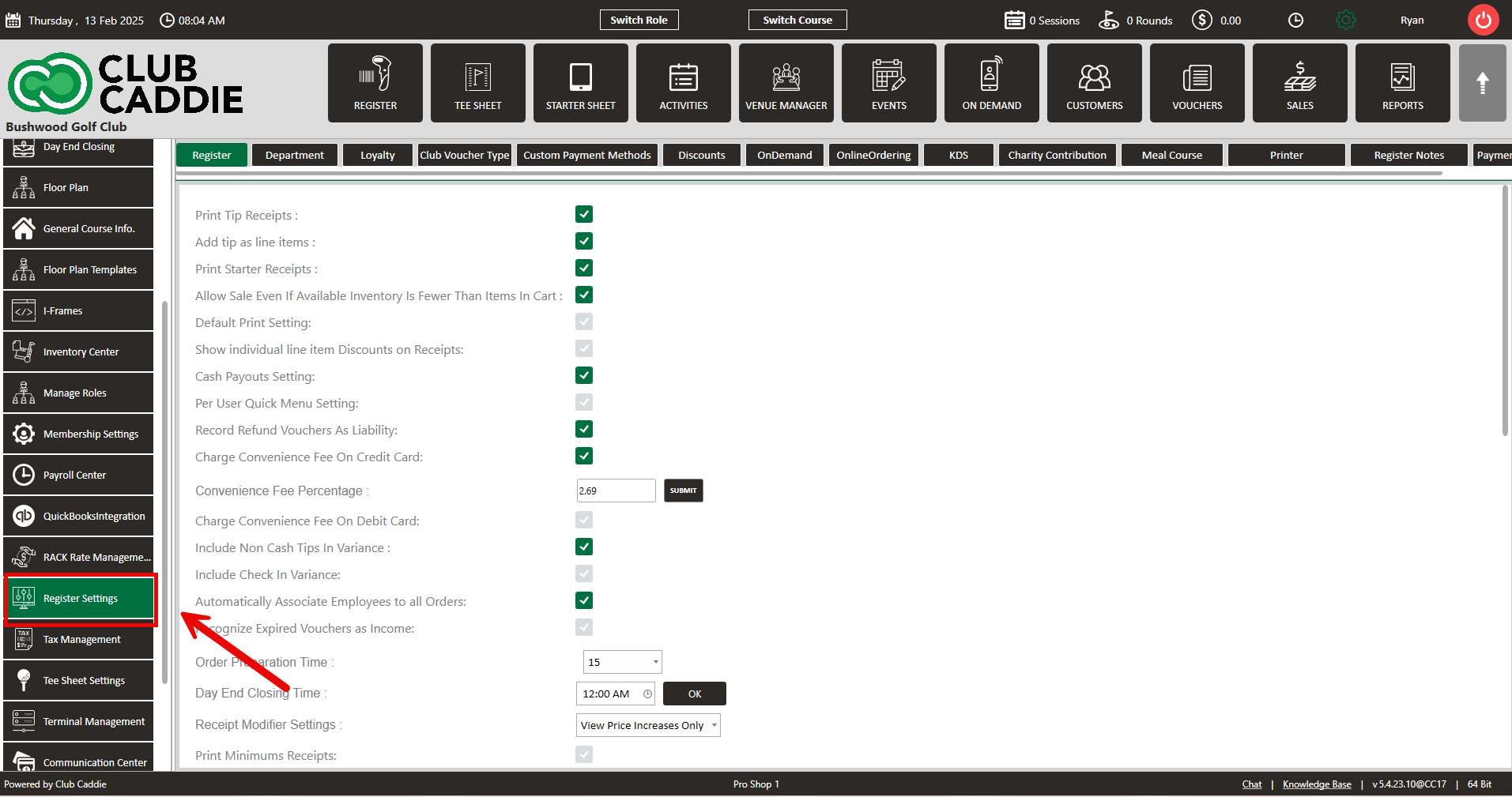Switch to Custom Payment Methods tab
This screenshot has width=1512, height=797.
[587, 155]
